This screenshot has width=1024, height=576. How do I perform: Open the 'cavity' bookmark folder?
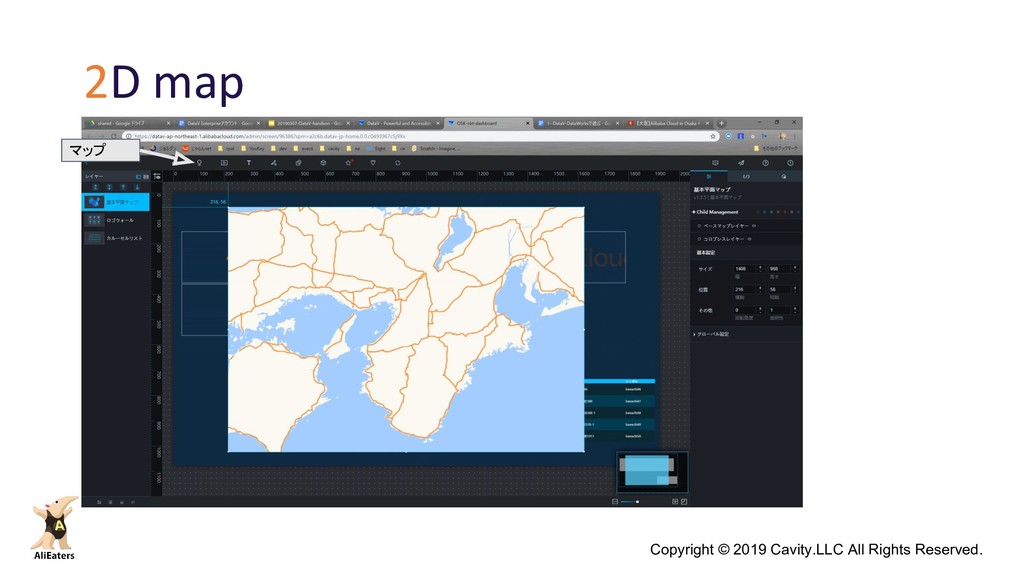click(x=330, y=149)
